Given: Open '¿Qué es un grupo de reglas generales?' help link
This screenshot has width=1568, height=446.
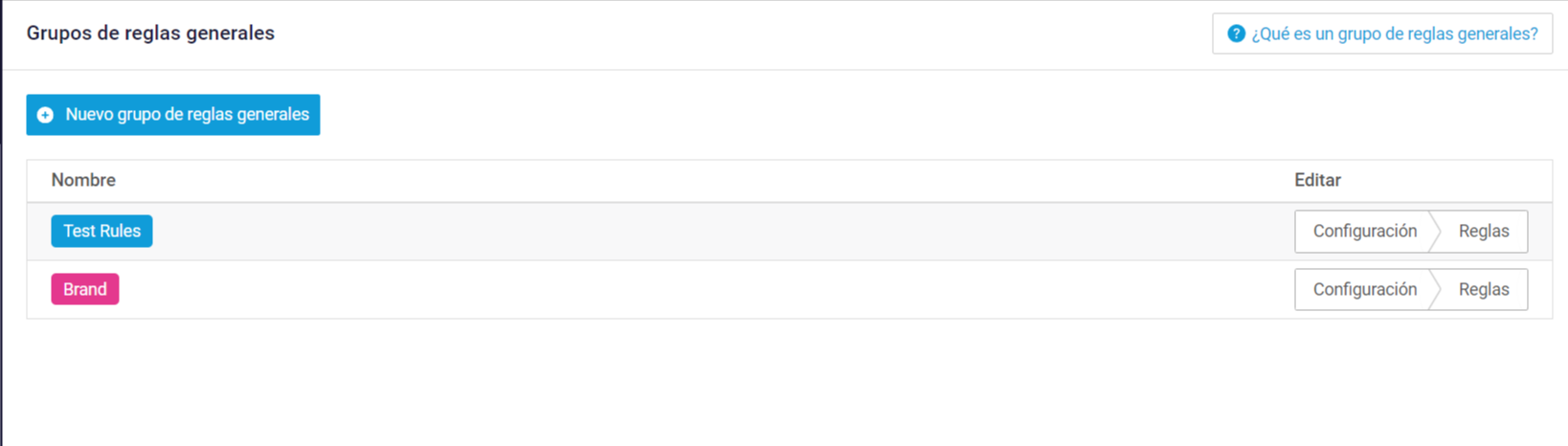Looking at the screenshot, I should (x=1382, y=33).
